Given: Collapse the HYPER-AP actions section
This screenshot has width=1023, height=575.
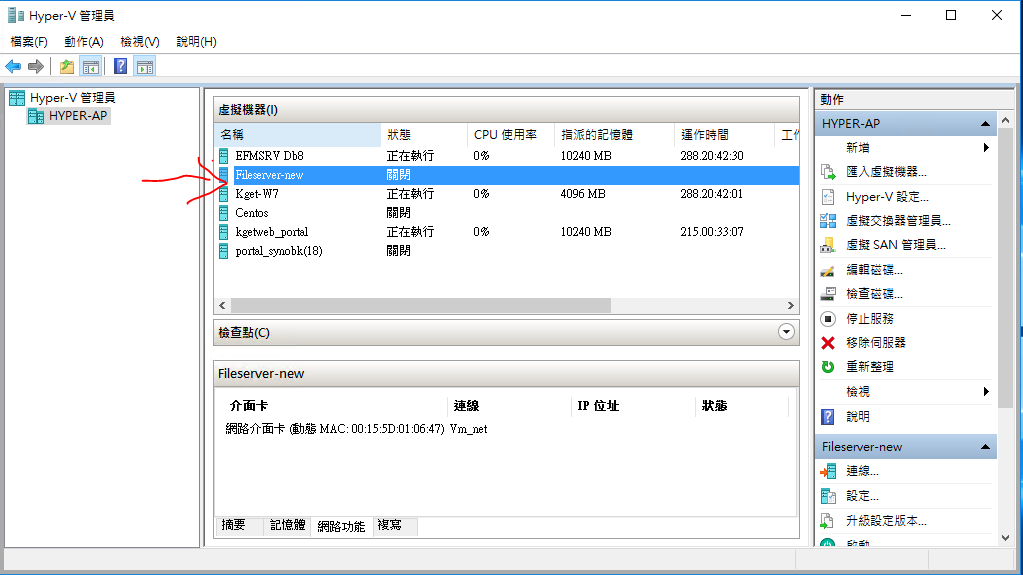Looking at the screenshot, I should 985,123.
